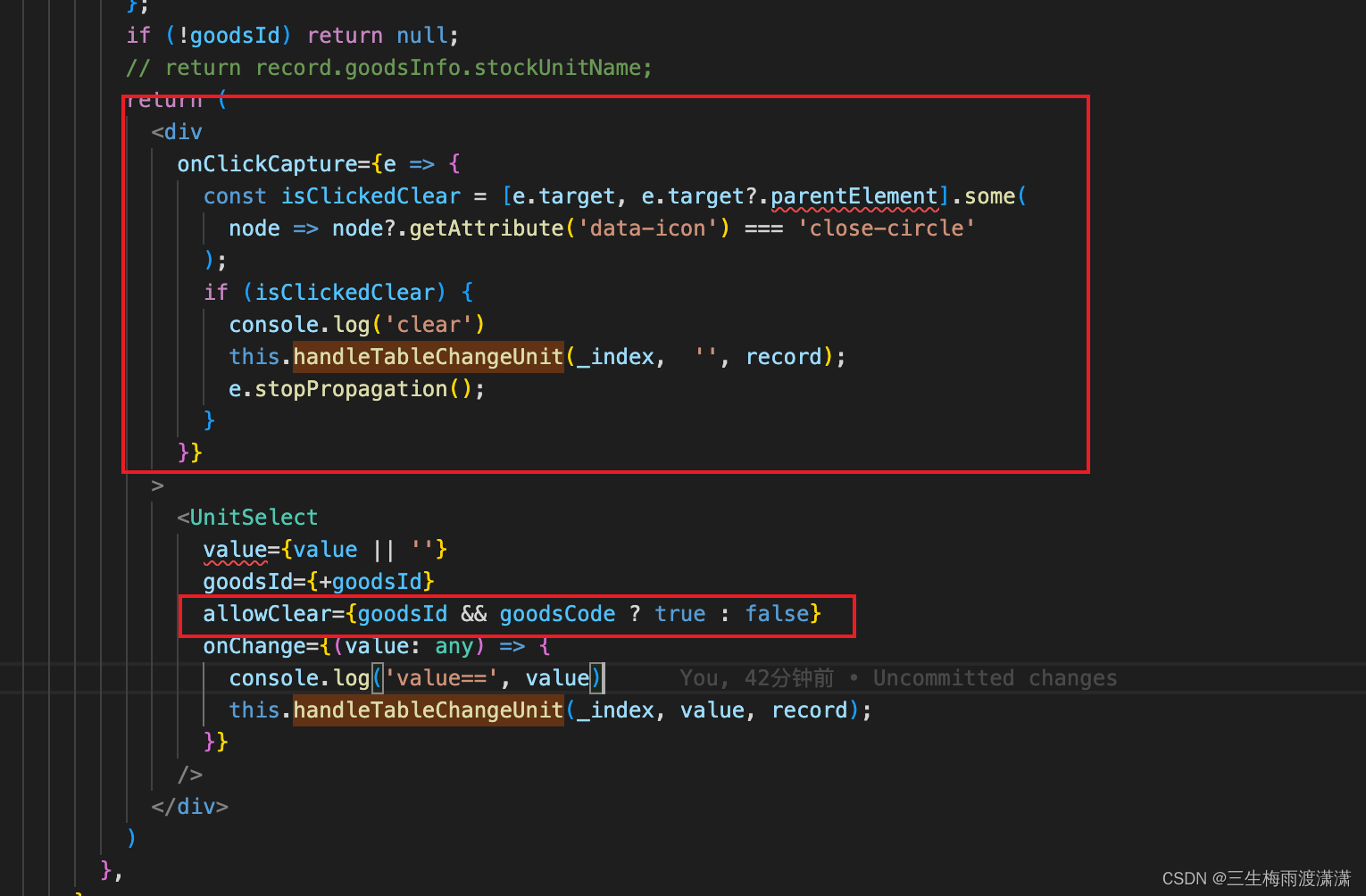Click the closing </div> tag
This screenshot has height=896, width=1366.
coord(190,806)
